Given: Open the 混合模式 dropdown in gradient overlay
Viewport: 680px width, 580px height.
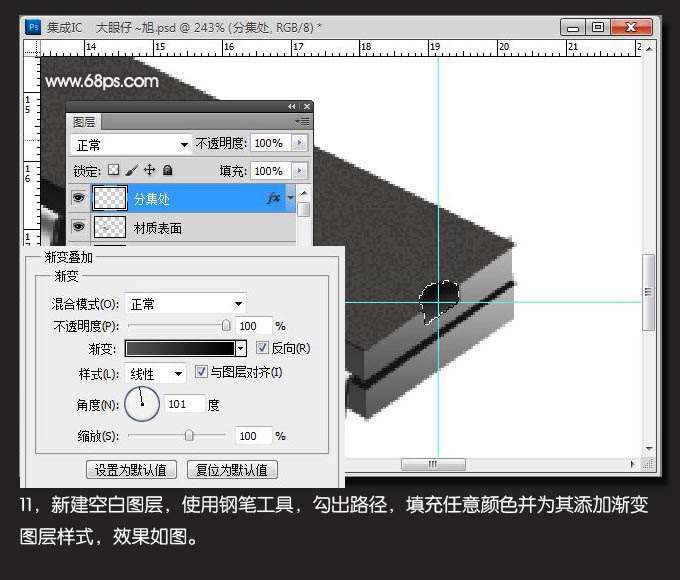Looking at the screenshot, I should point(186,304).
